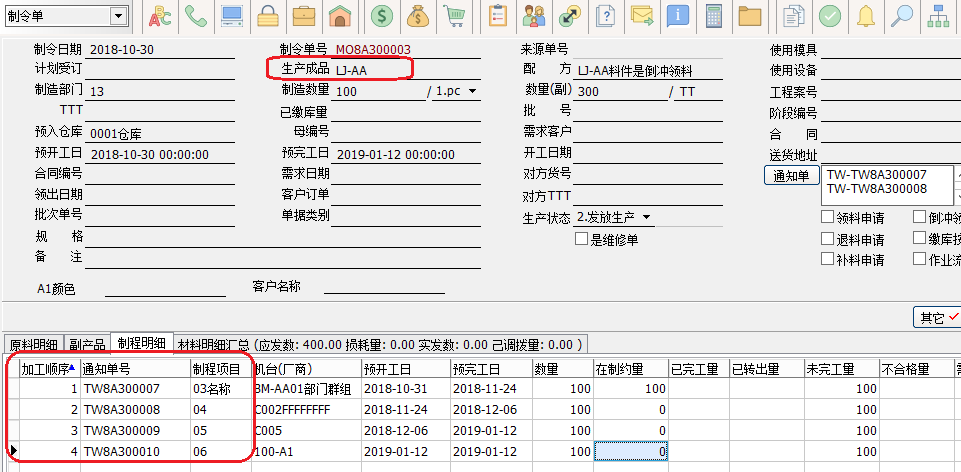Click the 制造数量 field containing 100
Screen dimensions: 961x472
pos(379,91)
